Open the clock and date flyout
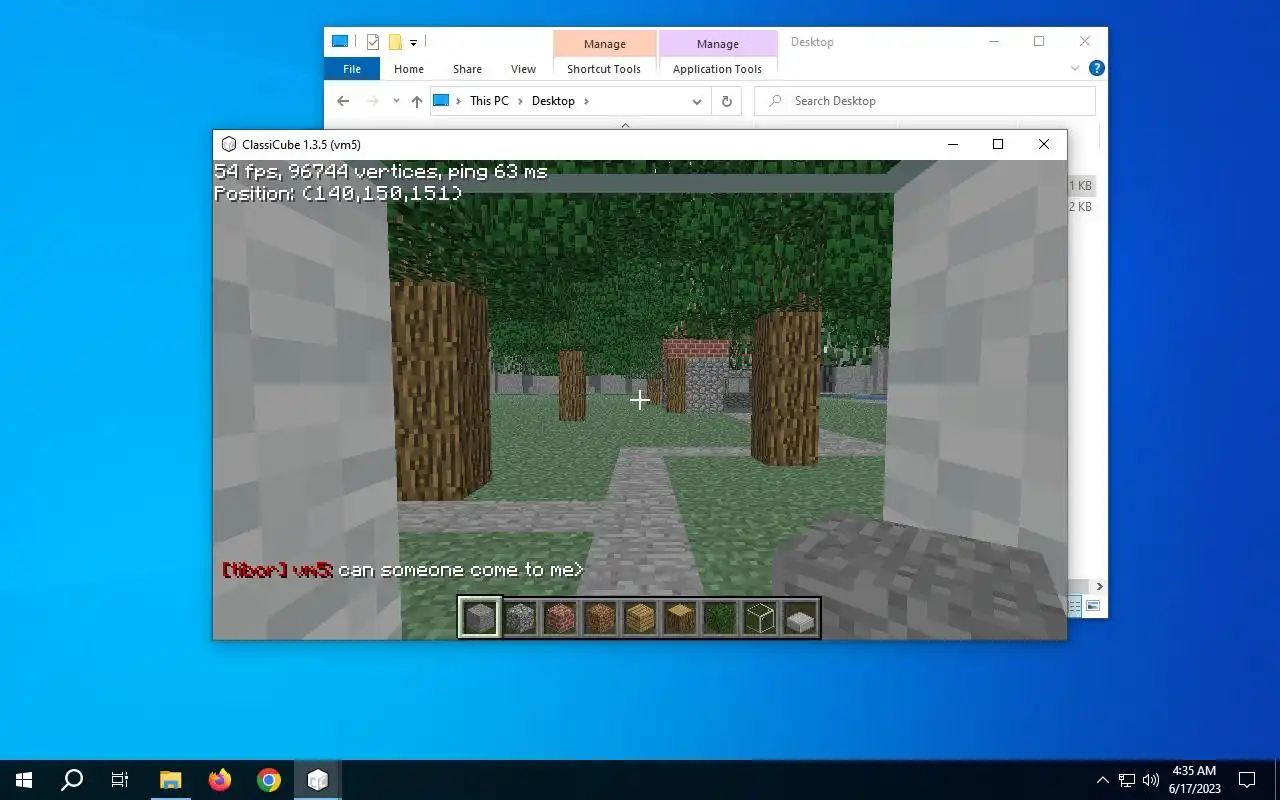Screen dimensions: 1280x800 tap(1194, 780)
